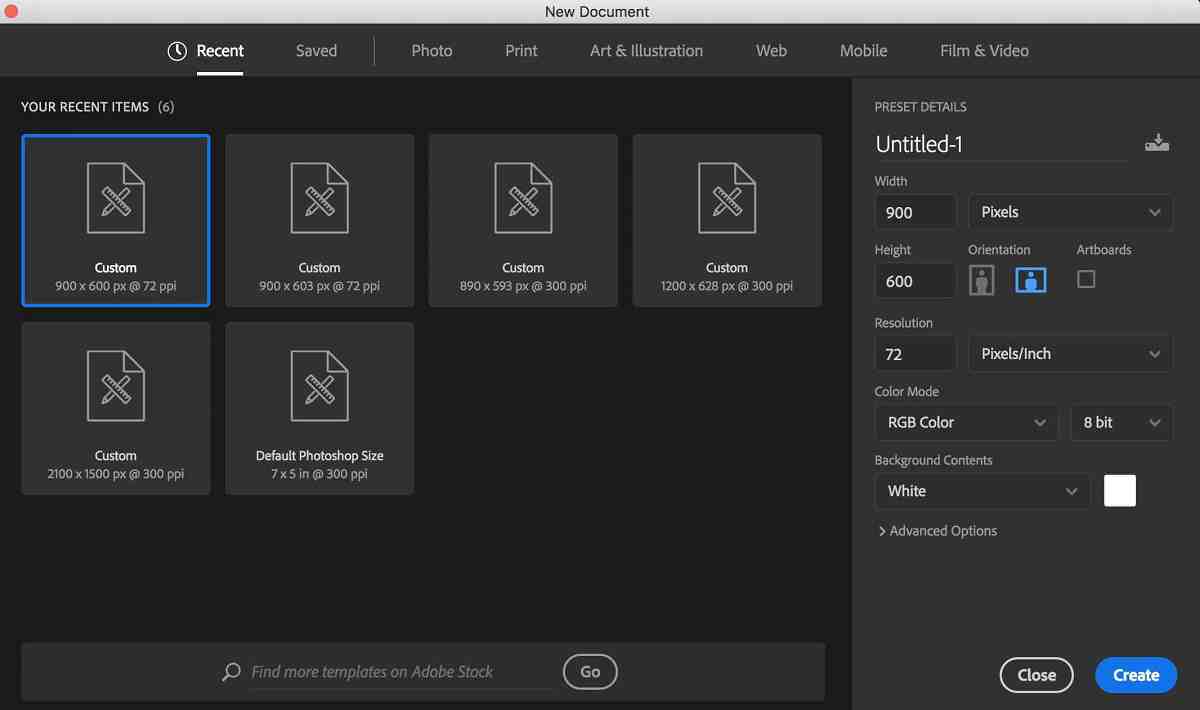Select portrait orientation icon
The height and width of the screenshot is (710, 1200).
982,281
